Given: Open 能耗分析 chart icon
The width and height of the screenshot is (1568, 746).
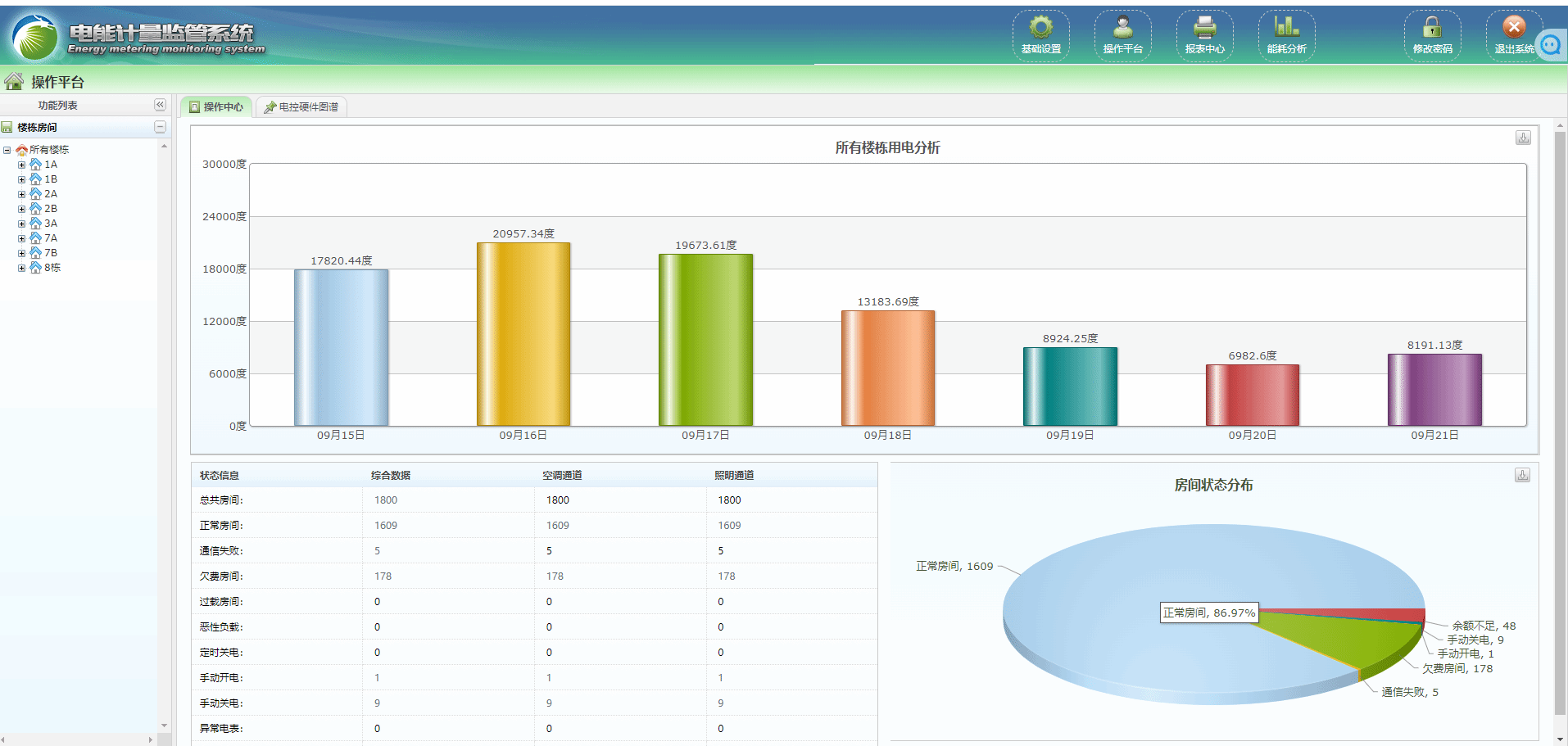Looking at the screenshot, I should (1286, 35).
